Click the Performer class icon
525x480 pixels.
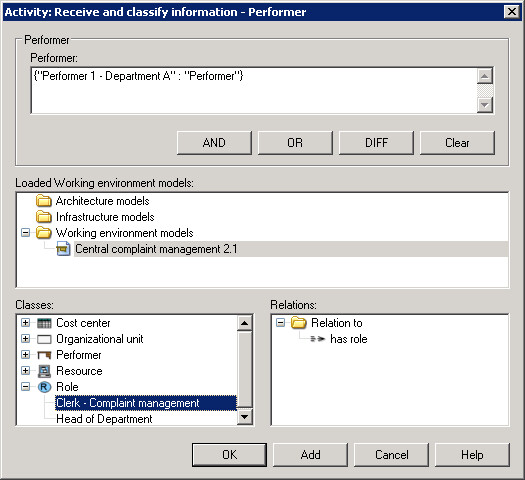pos(44,355)
